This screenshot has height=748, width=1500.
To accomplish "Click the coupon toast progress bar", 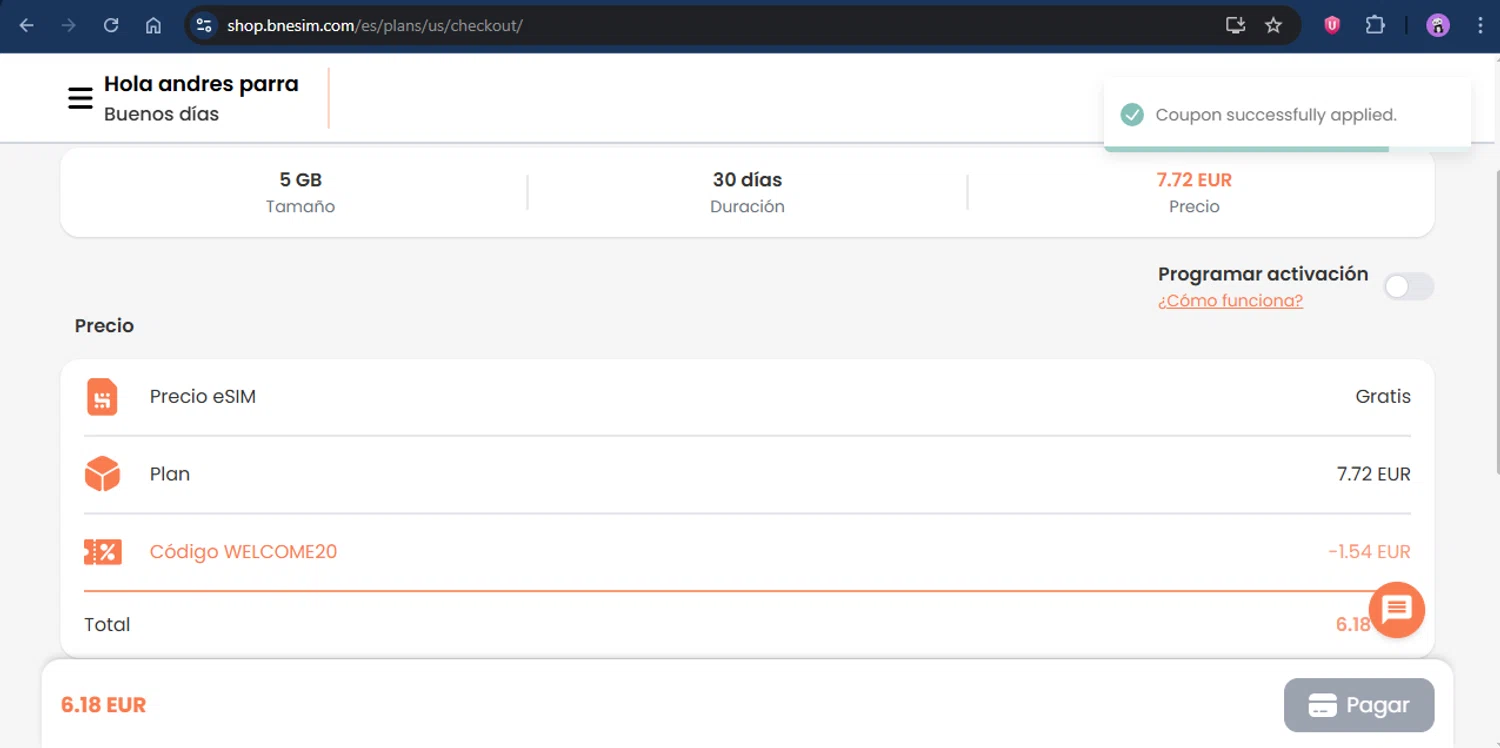I will click(1287, 149).
